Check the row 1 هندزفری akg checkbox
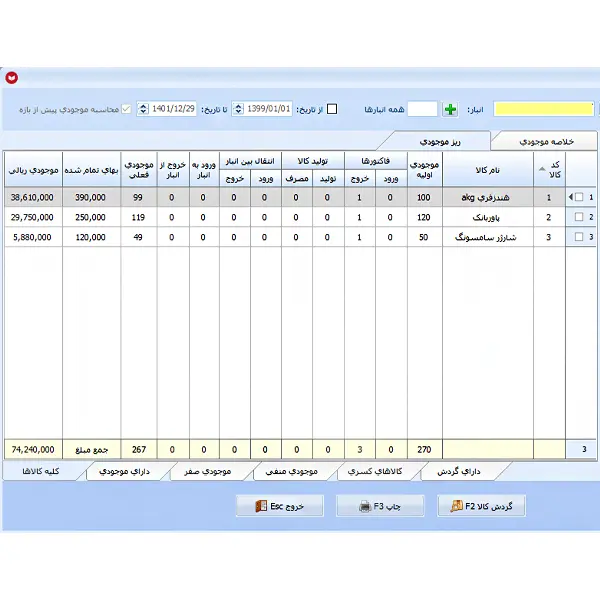Image resolution: width=600 pixels, height=600 pixels. [579, 197]
